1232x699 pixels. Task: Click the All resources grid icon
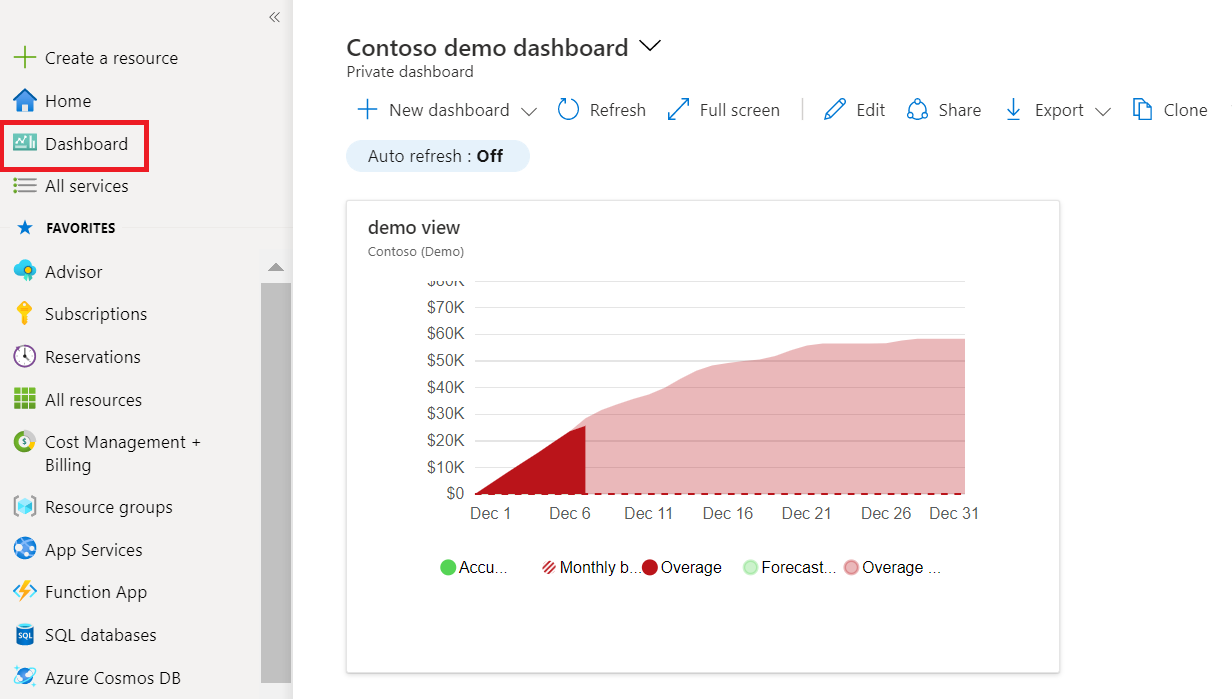tap(25, 400)
